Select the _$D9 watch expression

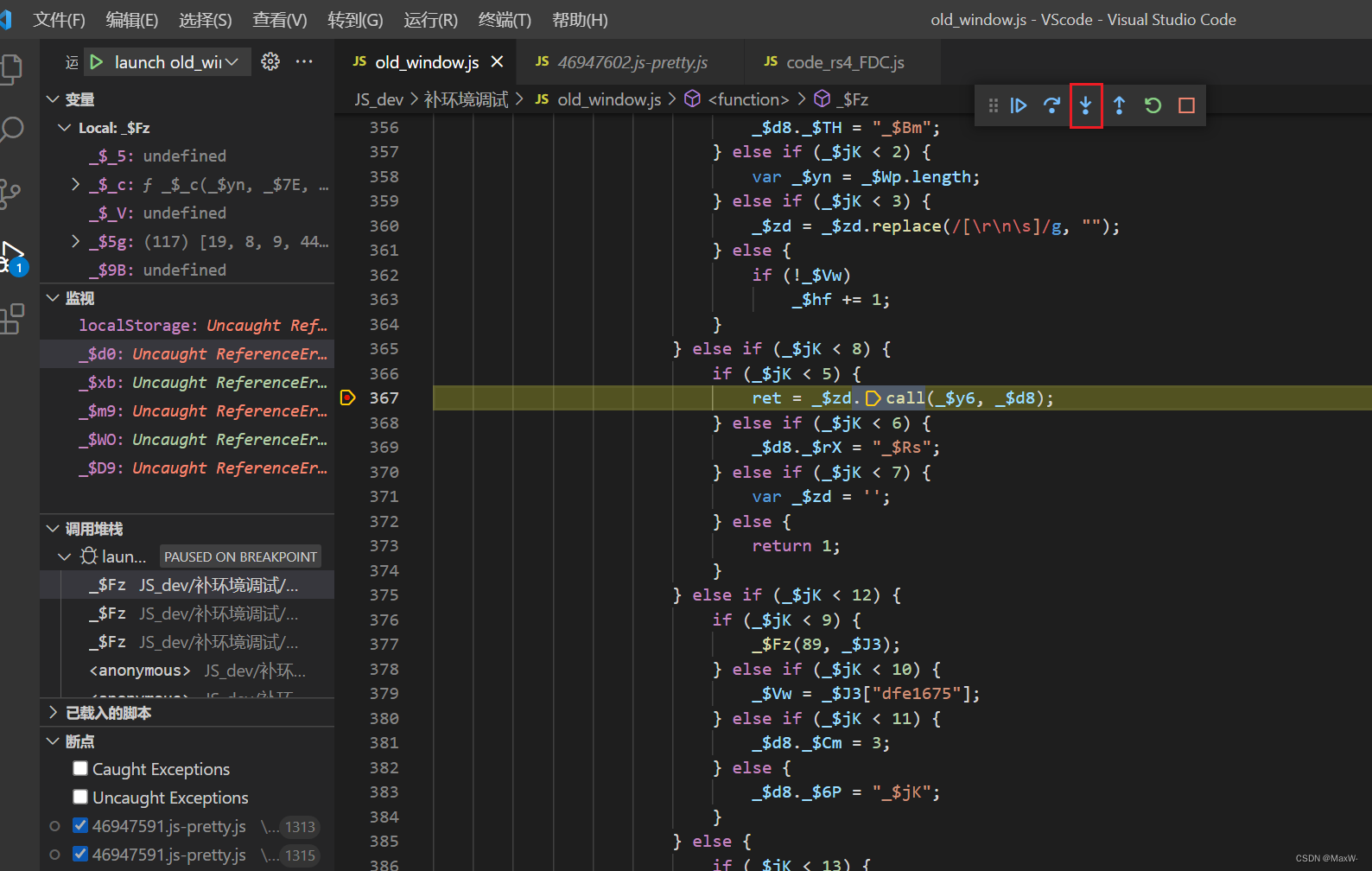click(x=187, y=468)
